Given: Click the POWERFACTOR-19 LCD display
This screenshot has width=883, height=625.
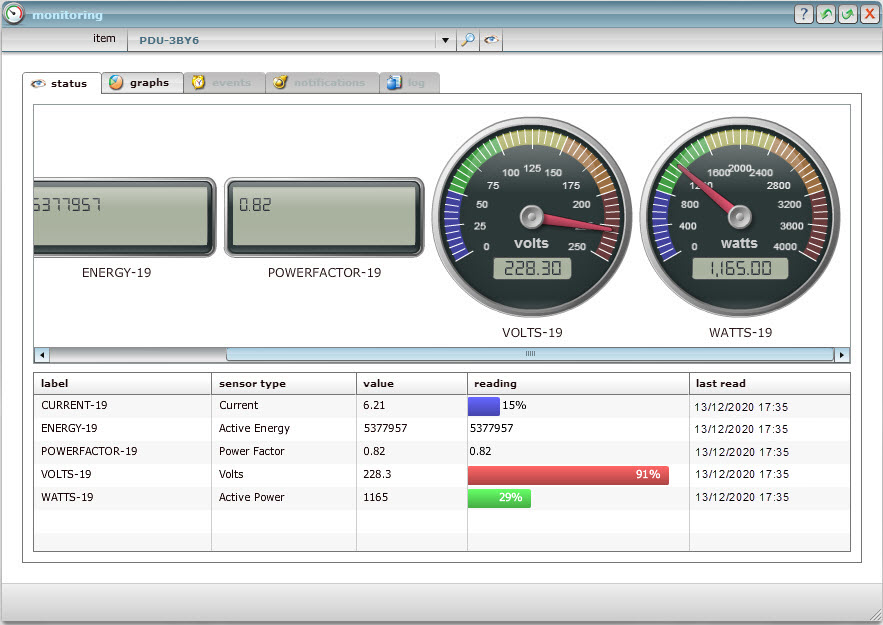Looking at the screenshot, I should pyautogui.click(x=324, y=217).
